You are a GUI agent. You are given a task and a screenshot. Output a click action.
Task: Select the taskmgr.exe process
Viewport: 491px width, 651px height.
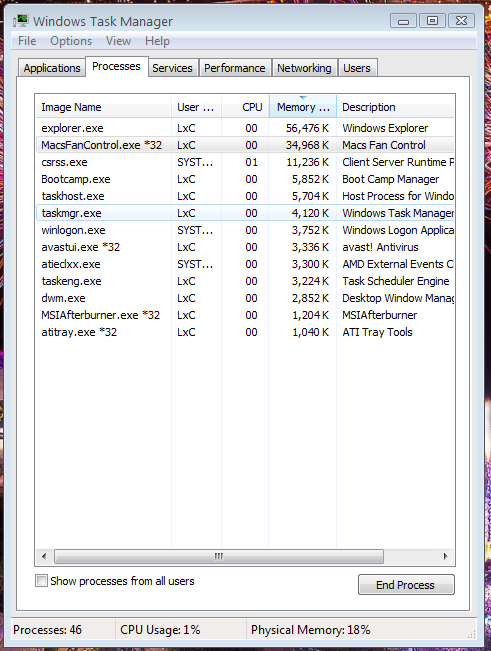click(245, 213)
